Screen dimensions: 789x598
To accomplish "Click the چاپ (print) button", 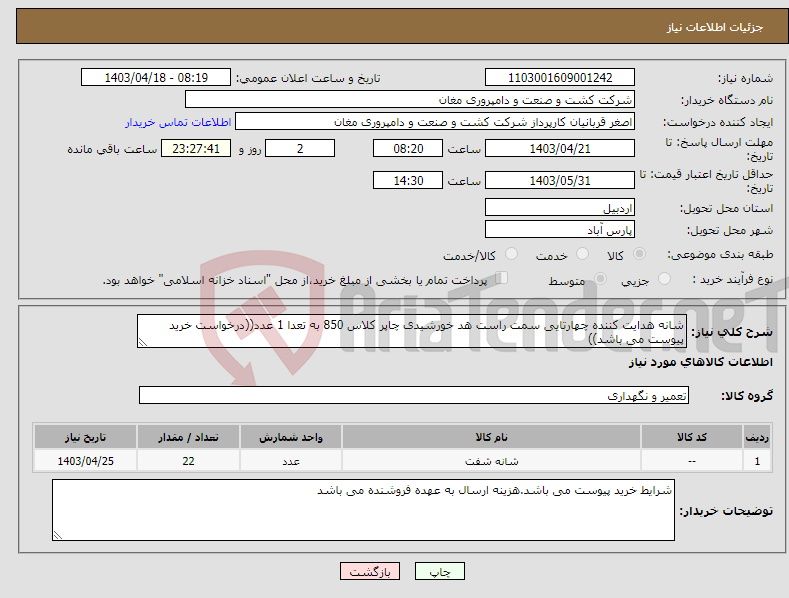I will pyautogui.click(x=439, y=572).
